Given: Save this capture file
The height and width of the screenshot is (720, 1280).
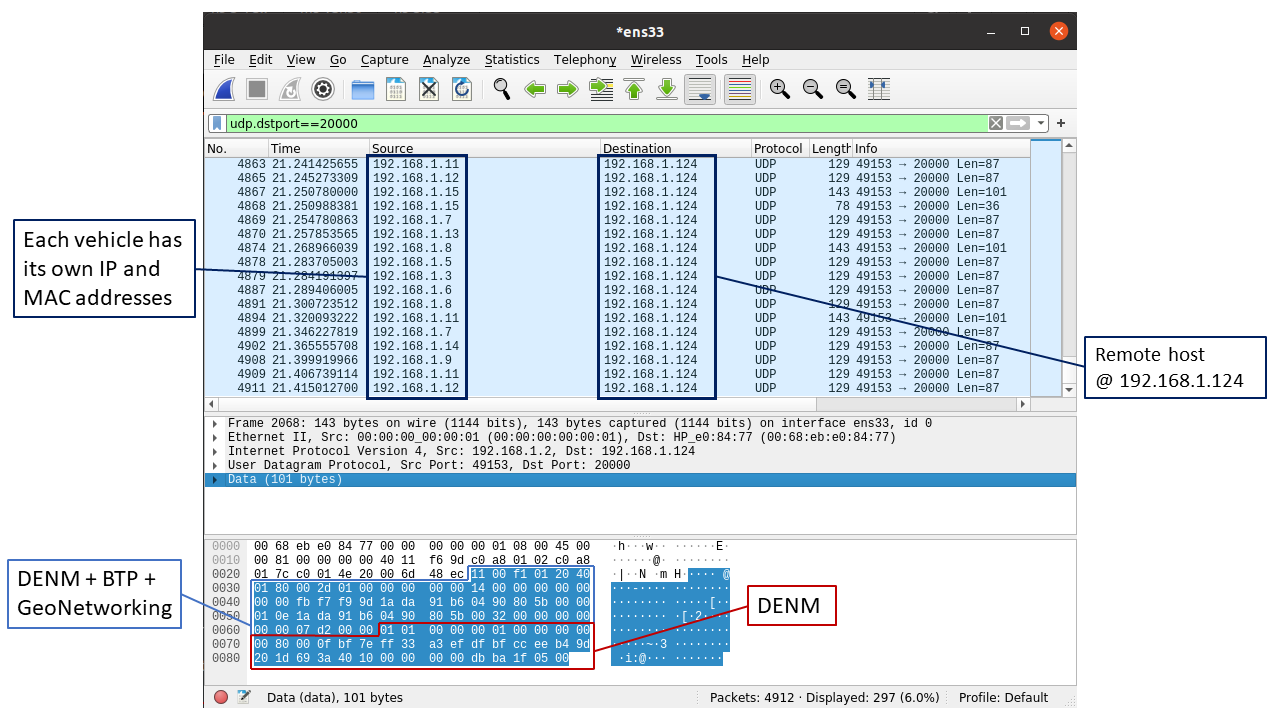Looking at the screenshot, I should (x=396, y=89).
